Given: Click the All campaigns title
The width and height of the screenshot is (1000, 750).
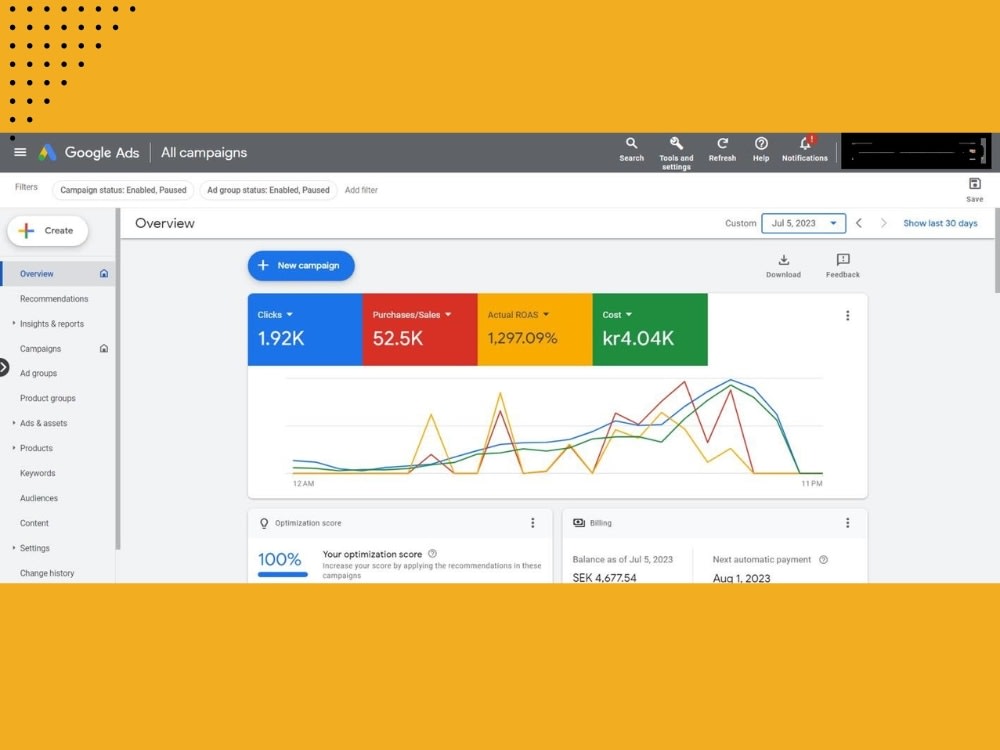Looking at the screenshot, I should pos(204,152).
